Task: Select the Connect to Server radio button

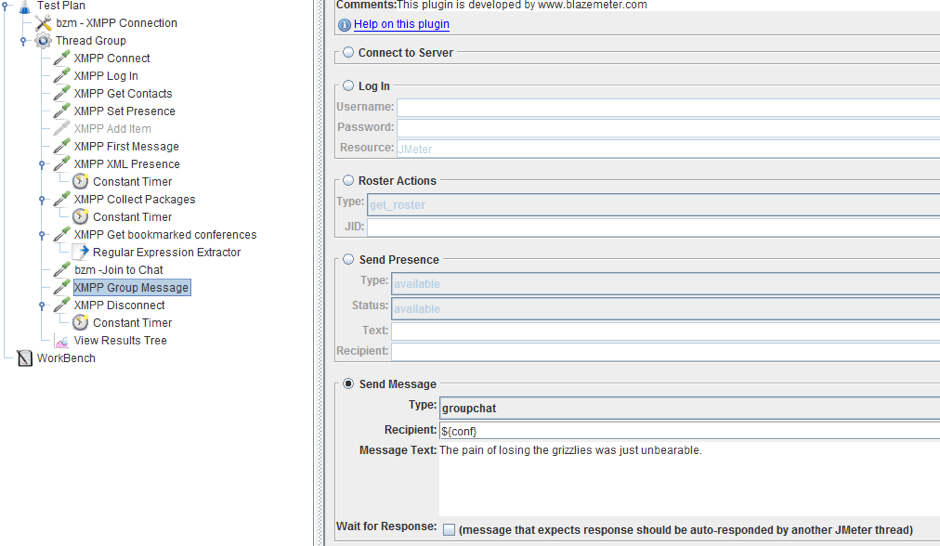Action: point(348,52)
